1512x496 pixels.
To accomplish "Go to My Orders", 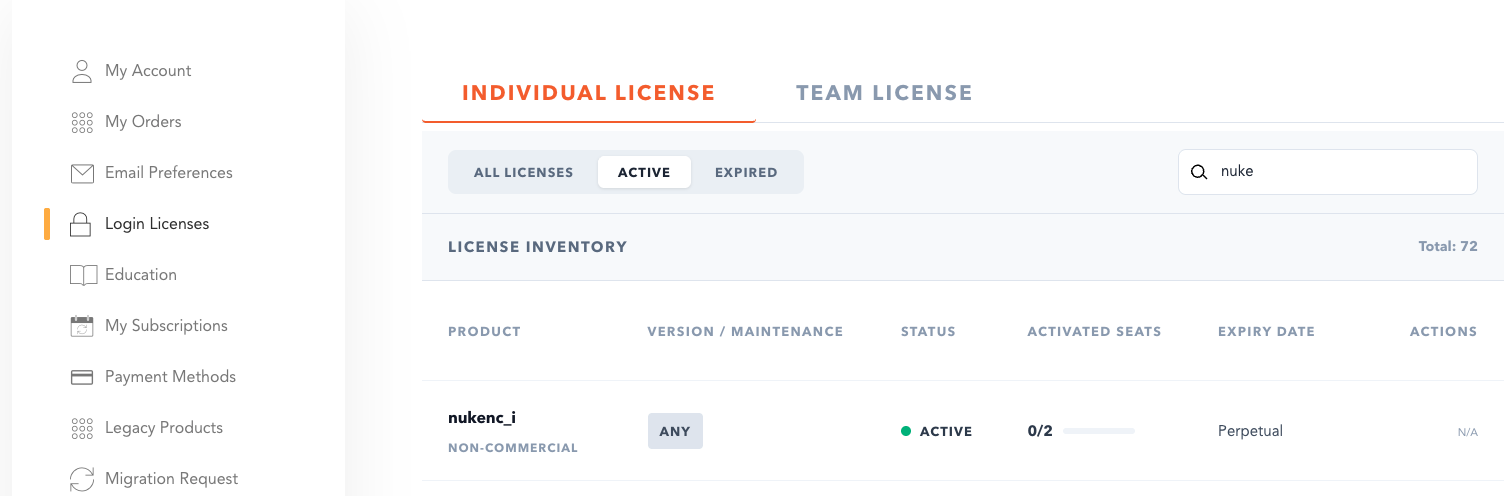I will coord(143,122).
